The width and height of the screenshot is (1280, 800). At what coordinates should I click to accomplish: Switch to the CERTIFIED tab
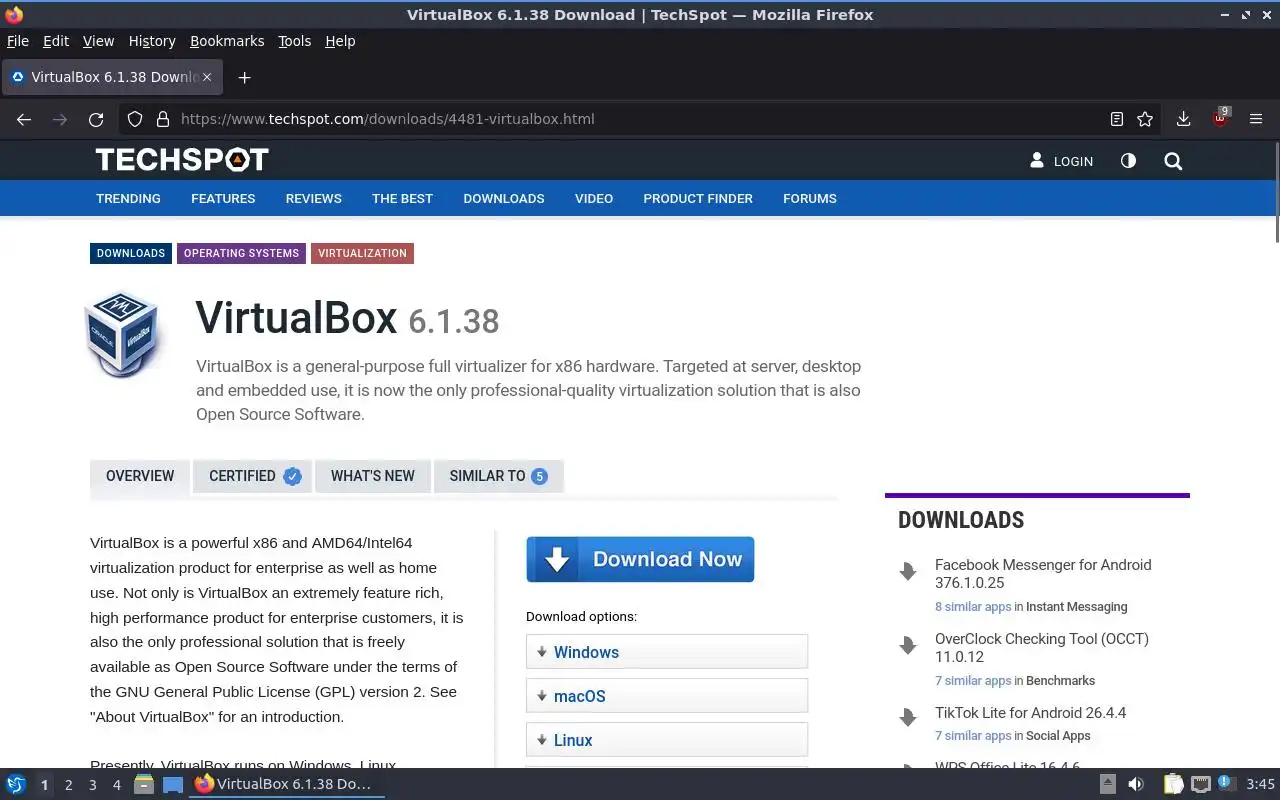tap(253, 476)
